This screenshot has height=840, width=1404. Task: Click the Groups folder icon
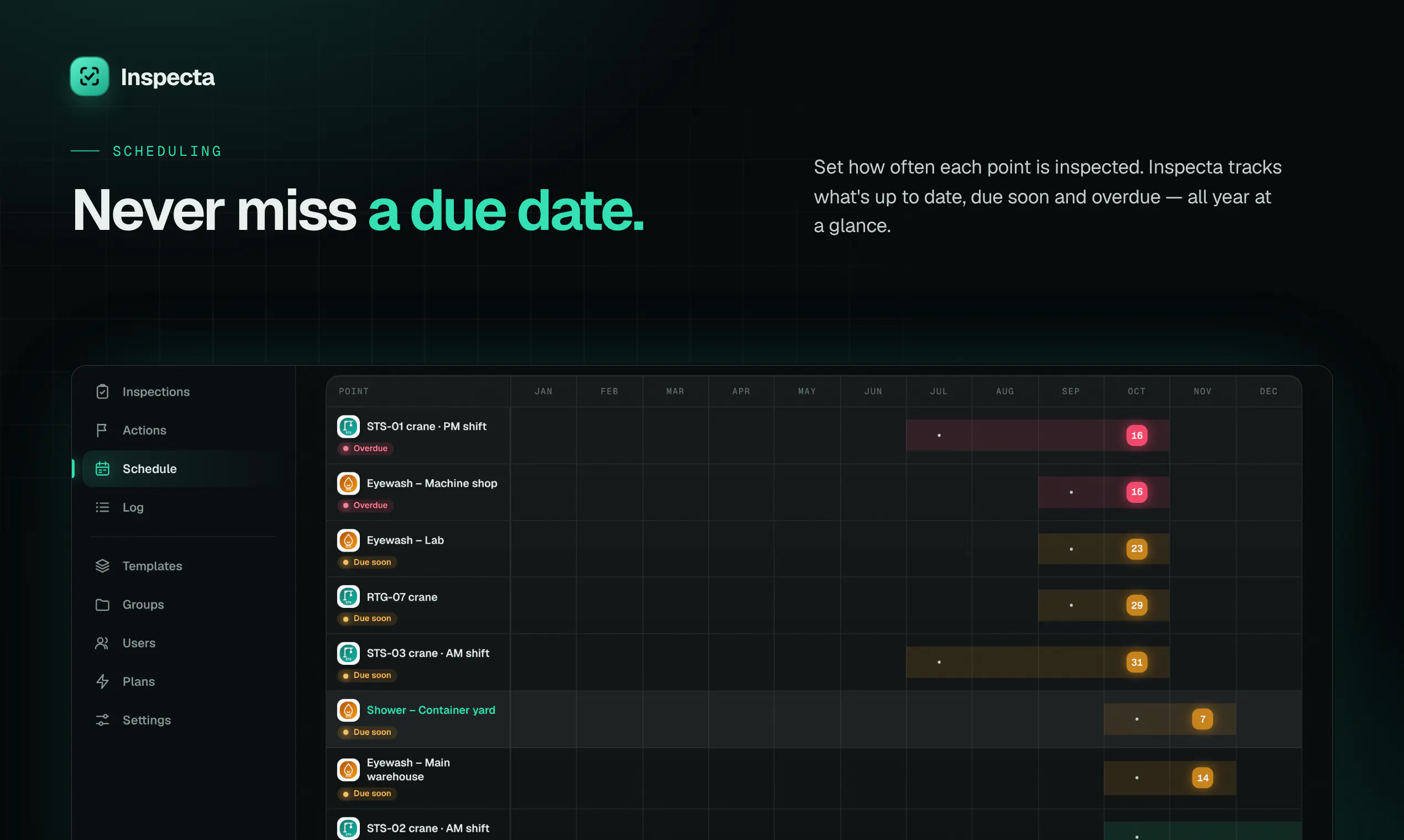pos(102,605)
